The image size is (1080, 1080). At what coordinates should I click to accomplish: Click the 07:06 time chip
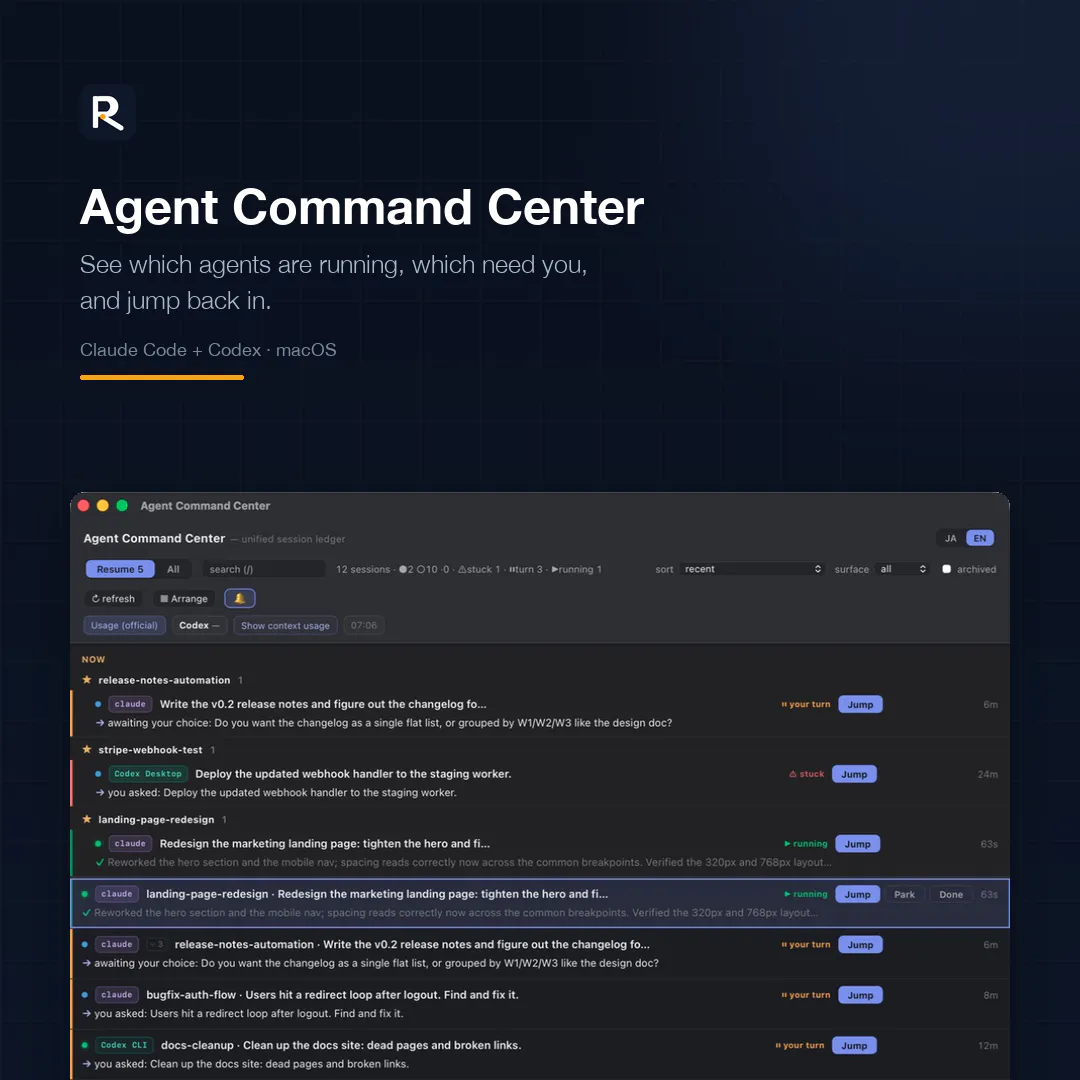(364, 625)
